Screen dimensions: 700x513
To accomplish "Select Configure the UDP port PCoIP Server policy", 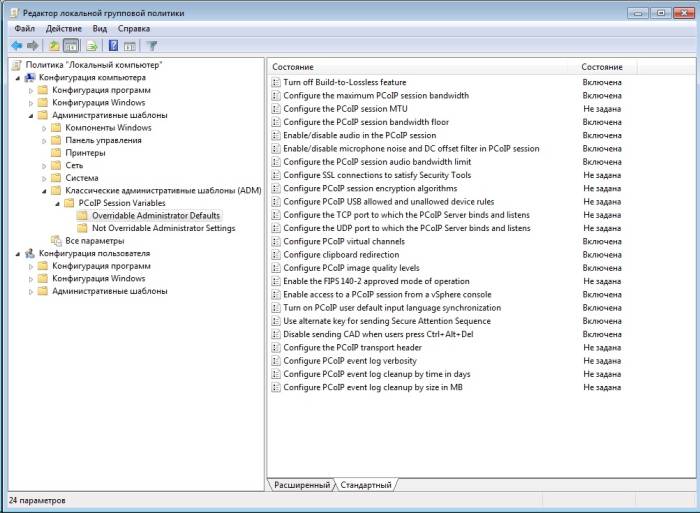I will coord(407,228).
